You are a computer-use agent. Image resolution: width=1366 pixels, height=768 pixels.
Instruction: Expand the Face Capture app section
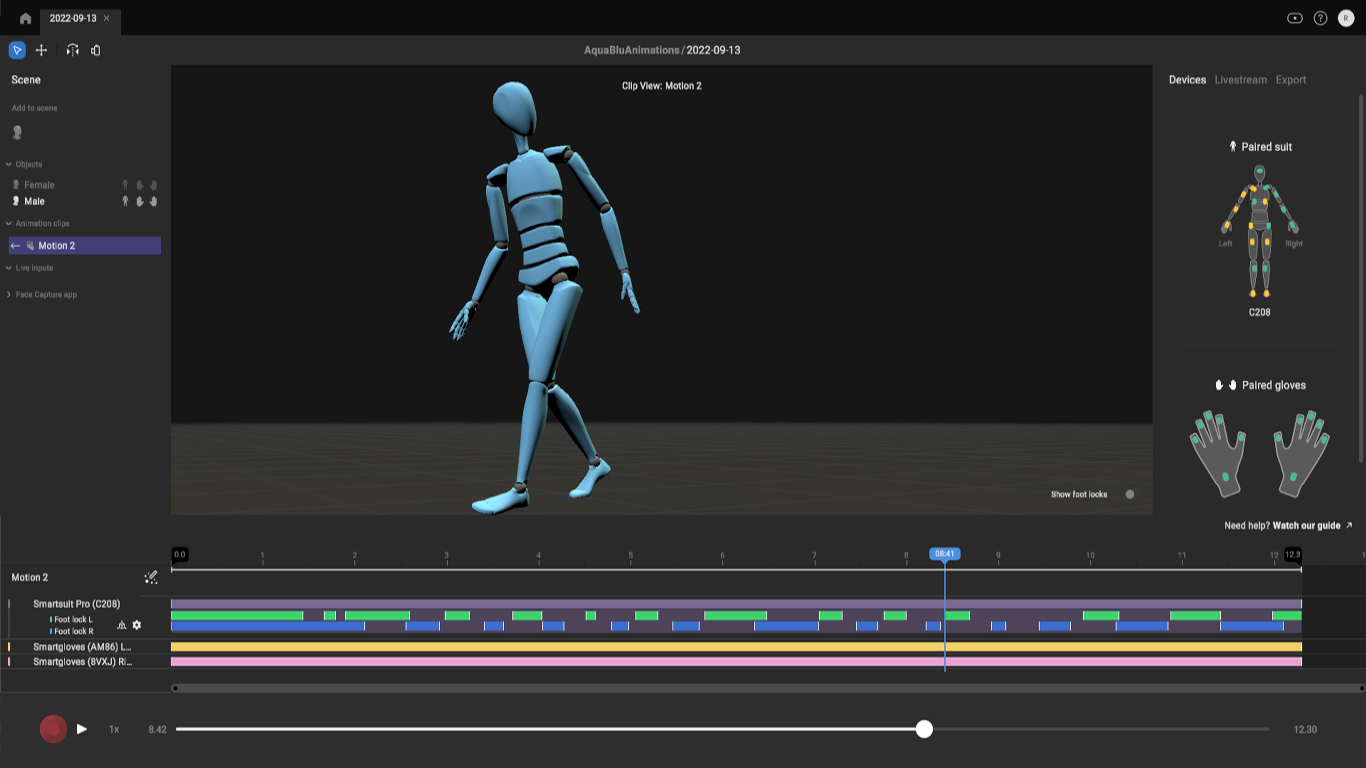point(9,295)
